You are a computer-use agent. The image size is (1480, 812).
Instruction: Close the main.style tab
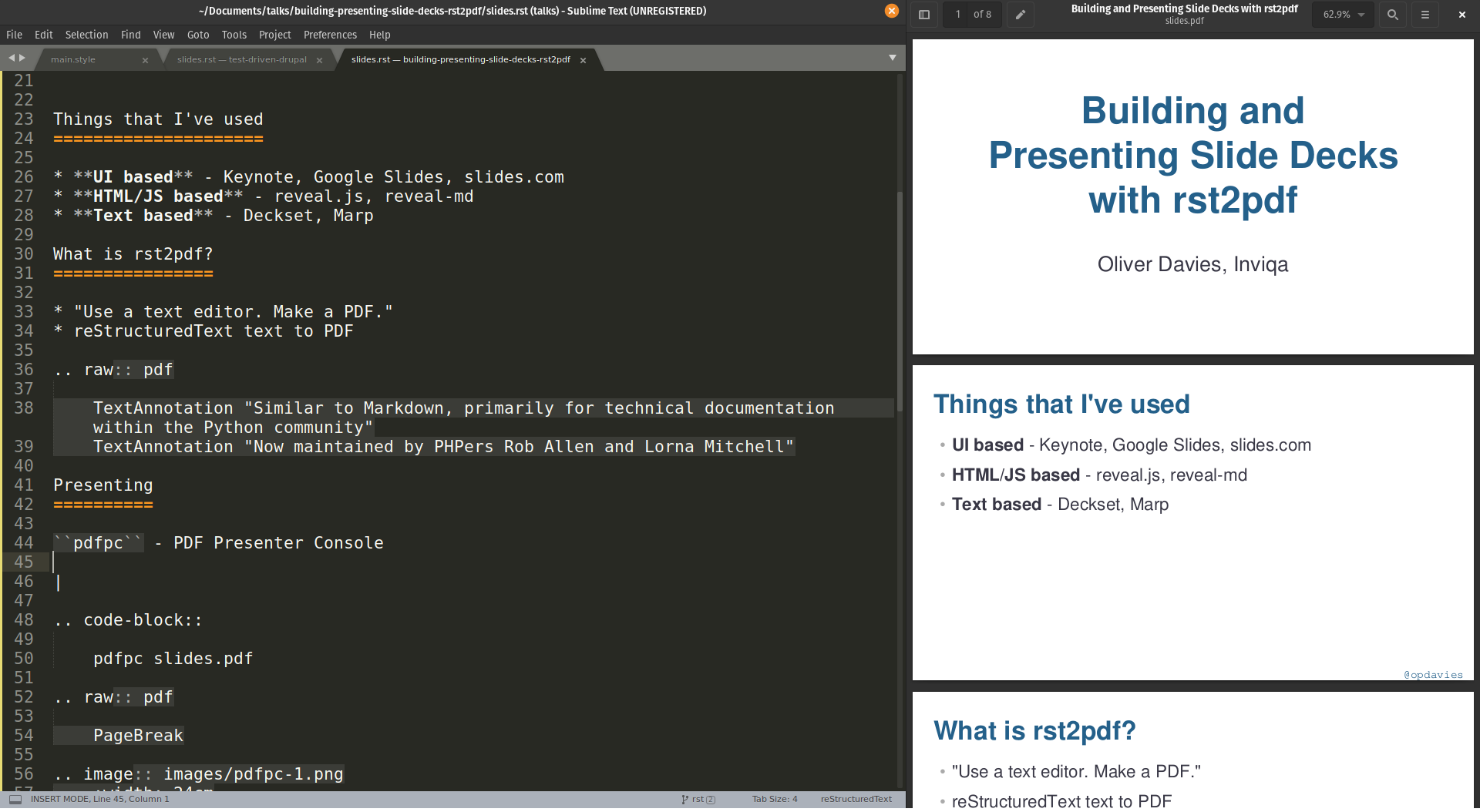click(145, 60)
